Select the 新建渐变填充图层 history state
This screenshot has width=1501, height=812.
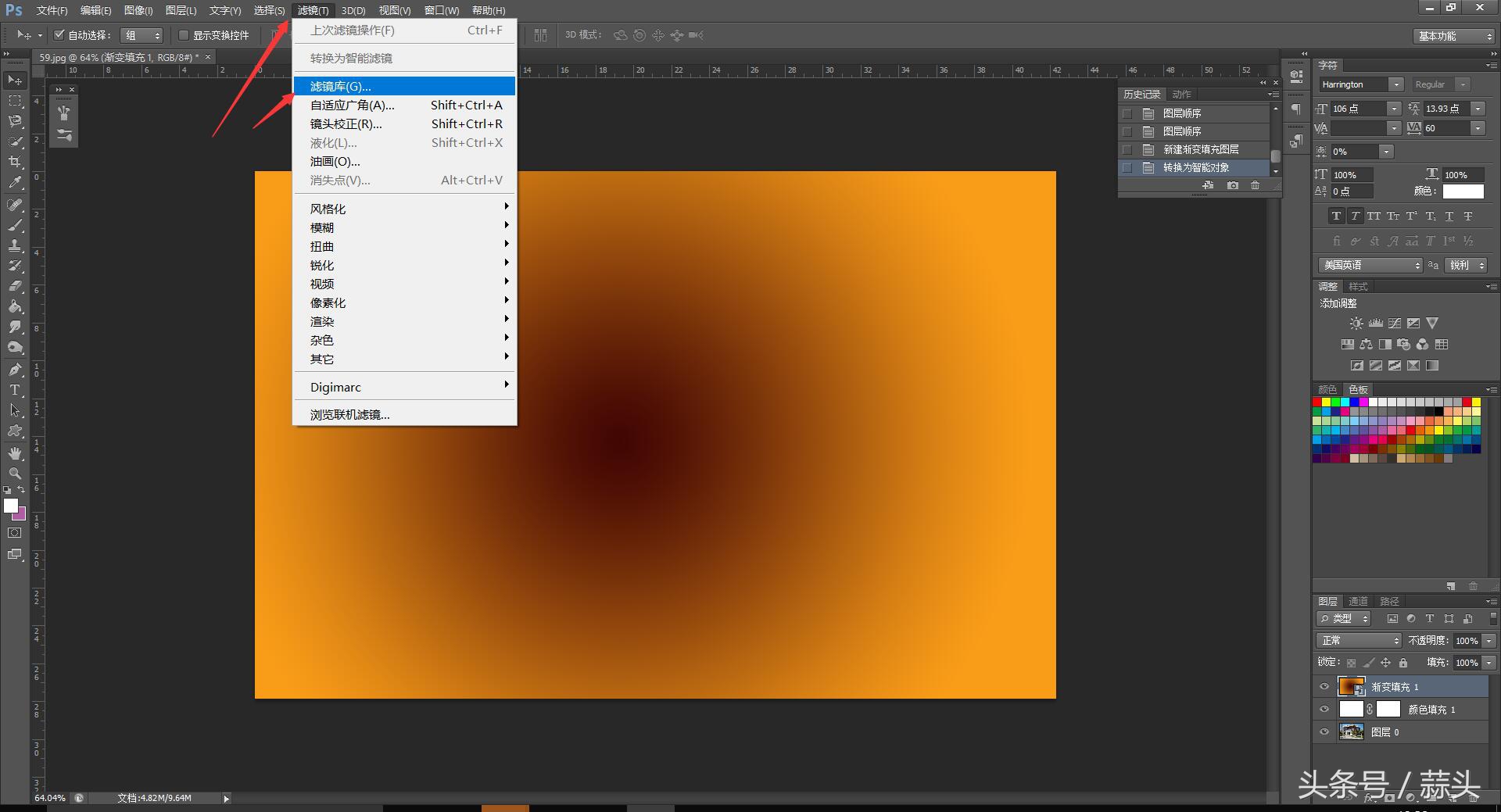1200,149
